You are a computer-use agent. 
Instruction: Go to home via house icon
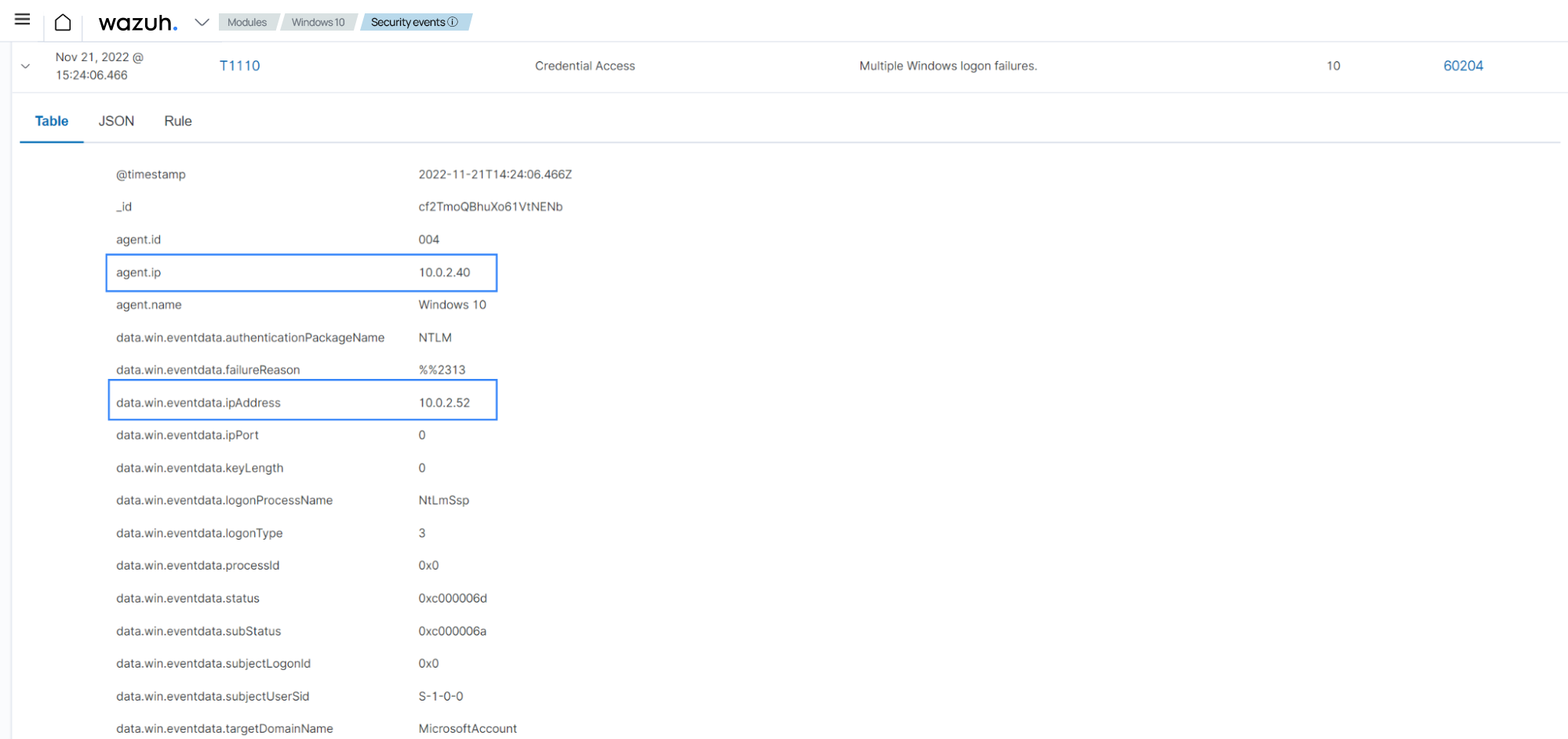coord(63,22)
